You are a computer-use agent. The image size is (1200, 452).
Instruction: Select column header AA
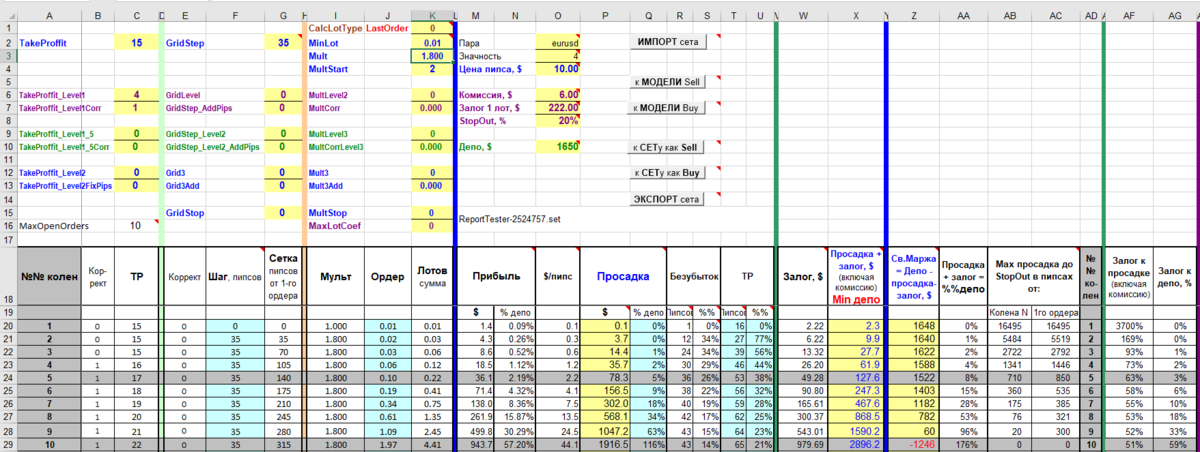[x=962, y=16]
